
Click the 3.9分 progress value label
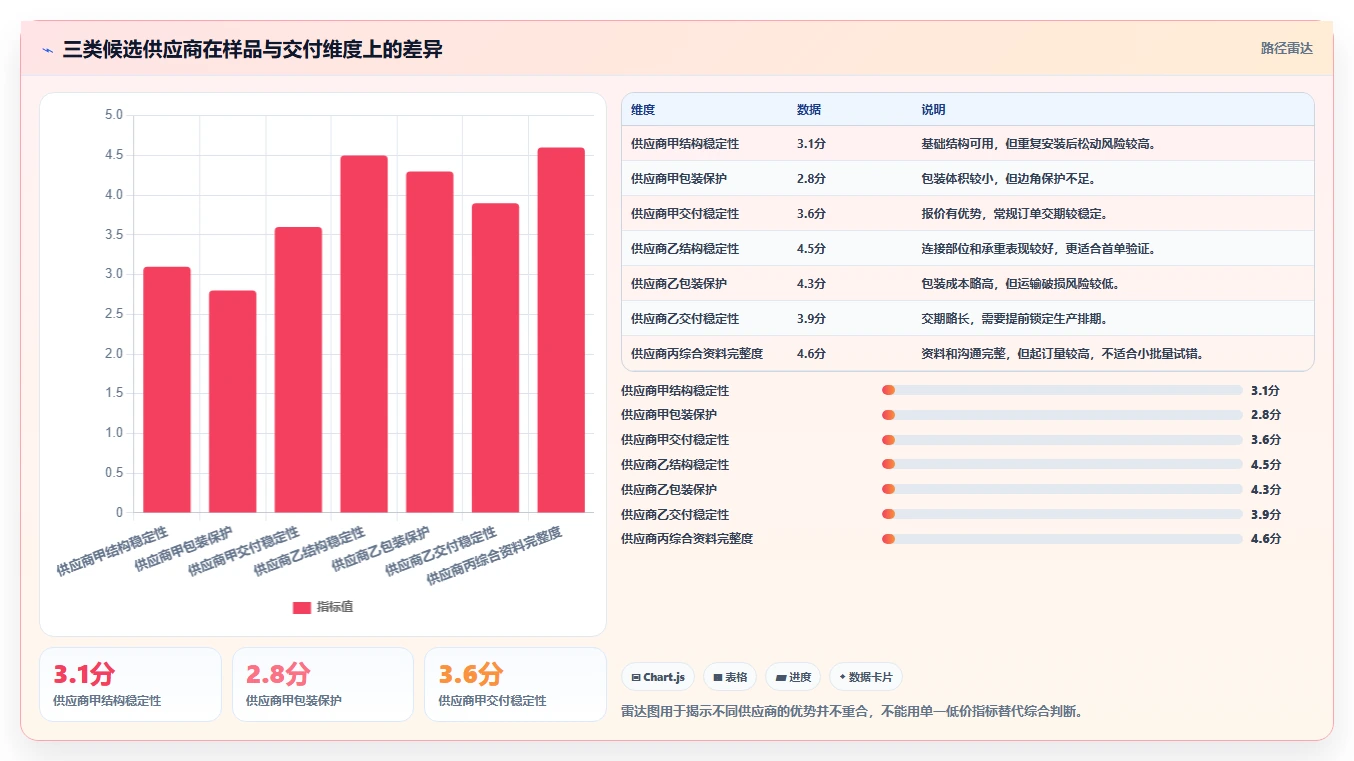click(x=1265, y=514)
